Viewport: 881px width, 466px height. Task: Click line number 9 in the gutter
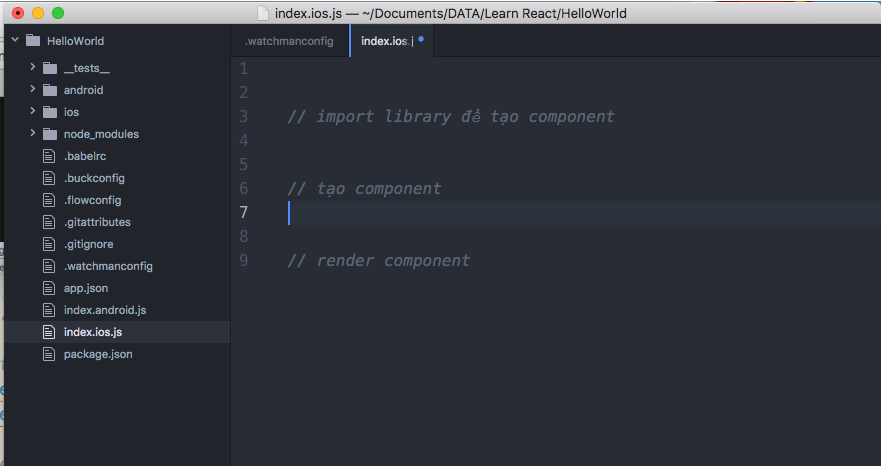(243, 260)
